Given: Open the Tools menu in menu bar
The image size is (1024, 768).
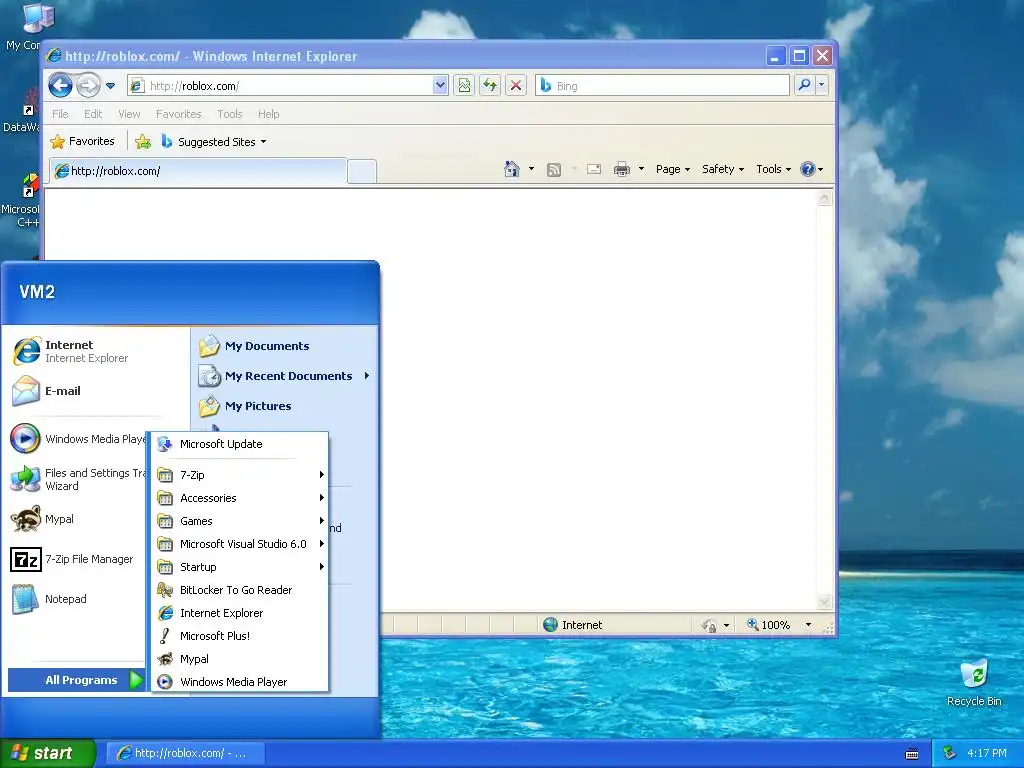Looking at the screenshot, I should (x=230, y=114).
